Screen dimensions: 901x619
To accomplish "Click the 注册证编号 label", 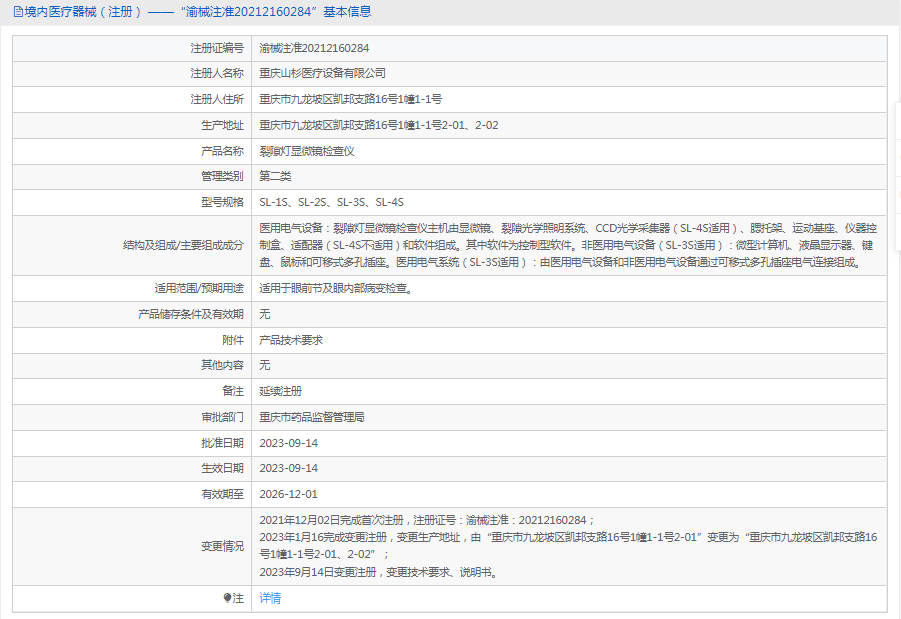I will tap(217, 48).
